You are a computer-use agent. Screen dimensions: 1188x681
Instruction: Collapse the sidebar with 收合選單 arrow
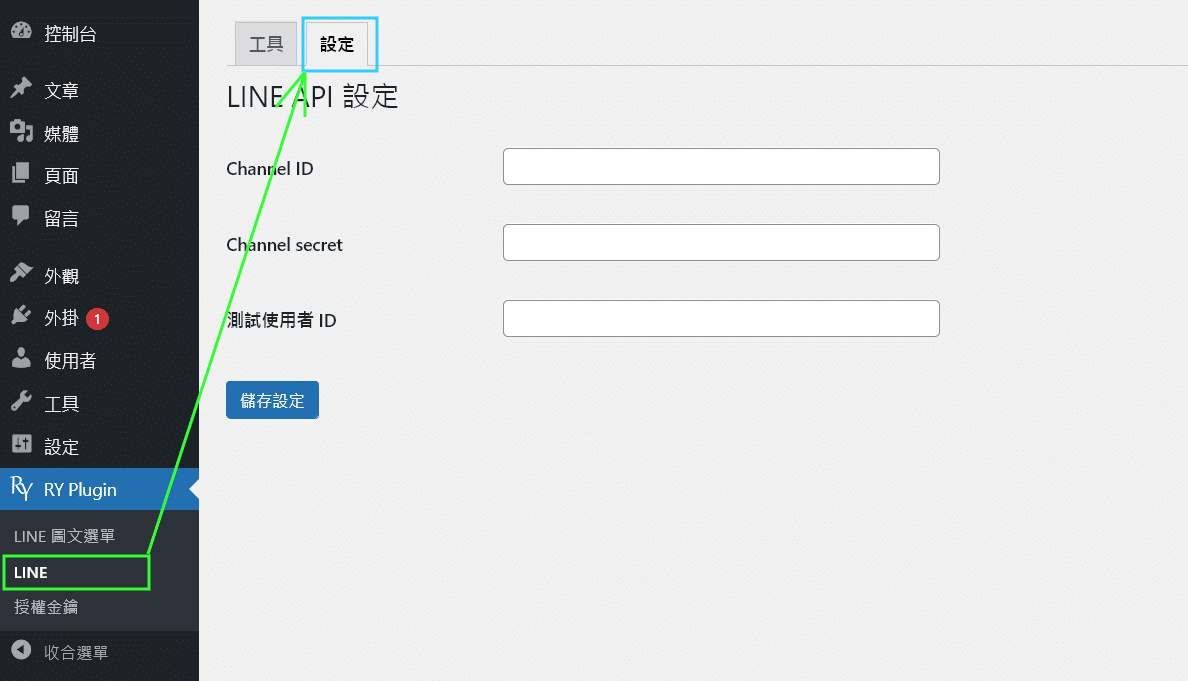pos(21,652)
